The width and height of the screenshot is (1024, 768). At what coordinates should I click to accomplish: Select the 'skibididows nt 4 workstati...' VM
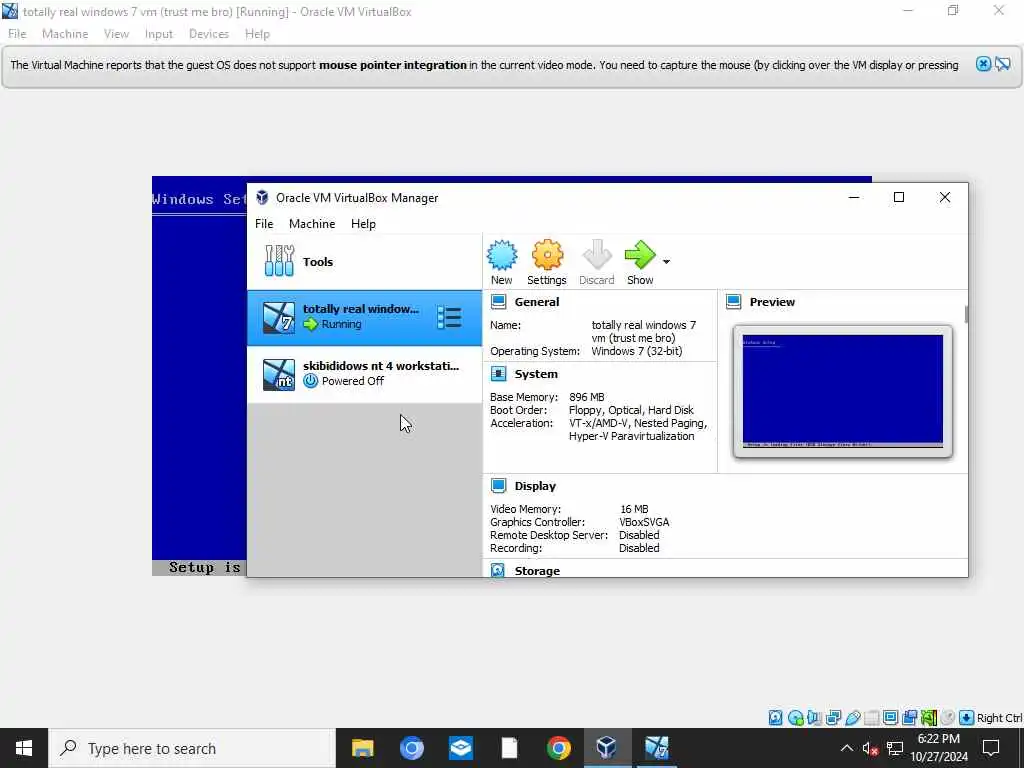pyautogui.click(x=364, y=375)
